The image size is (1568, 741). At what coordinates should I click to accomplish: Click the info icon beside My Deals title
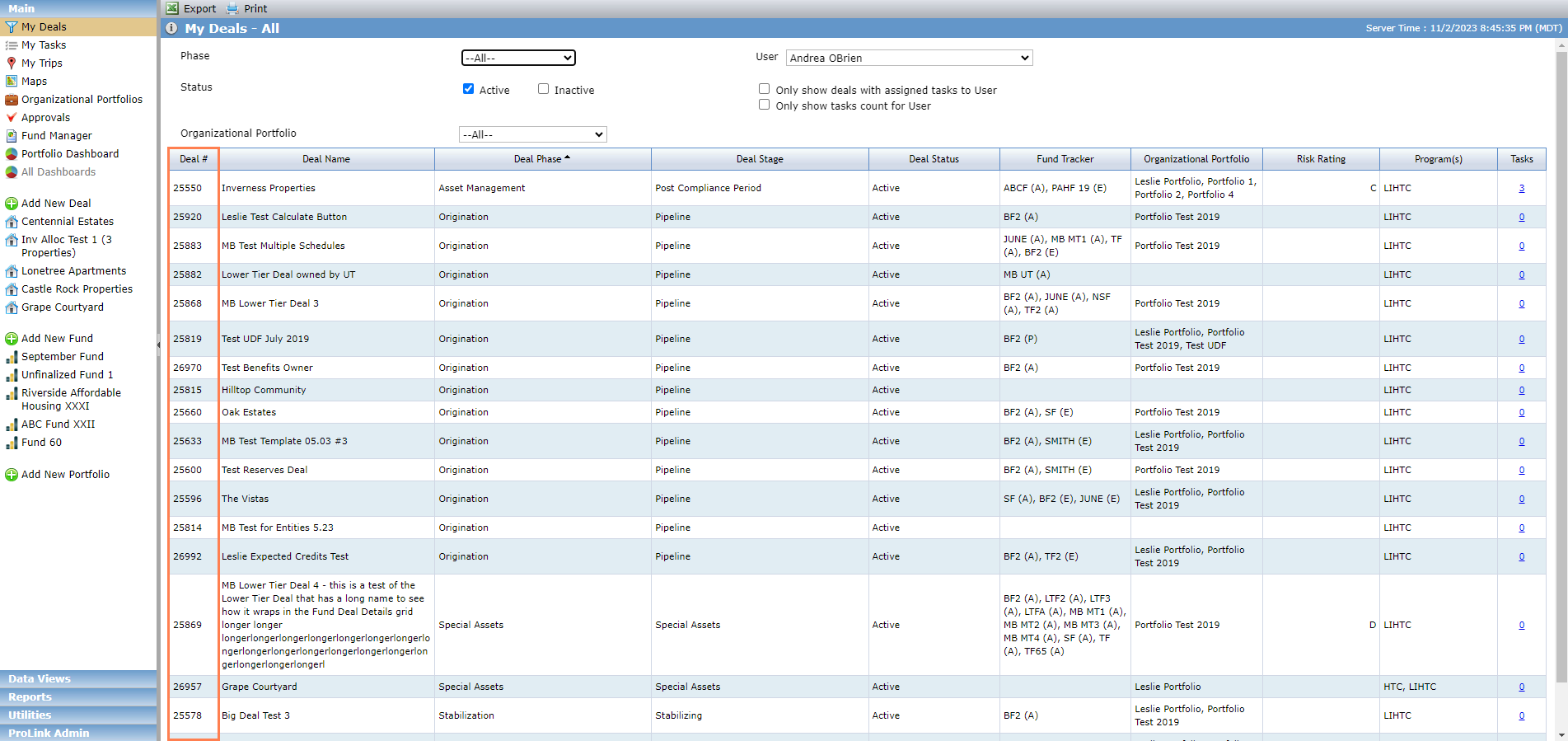pyautogui.click(x=171, y=28)
